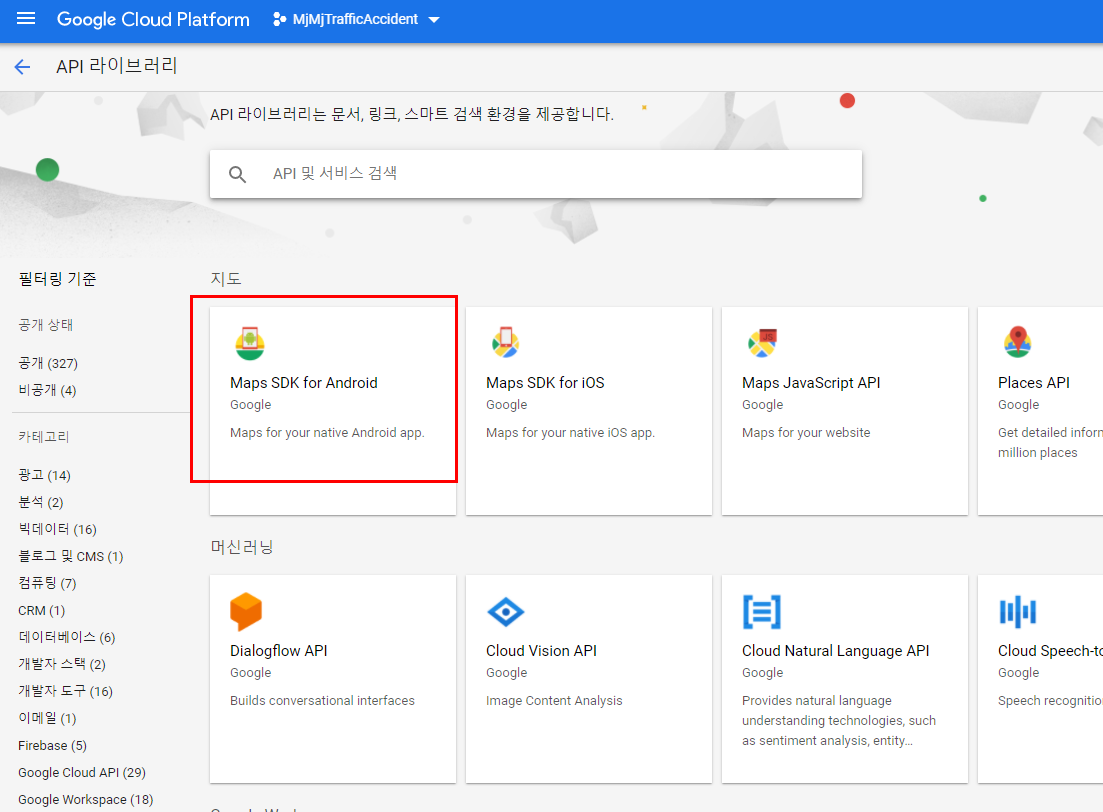Select the CRM (1) category
The height and width of the screenshot is (812, 1103).
(42, 610)
